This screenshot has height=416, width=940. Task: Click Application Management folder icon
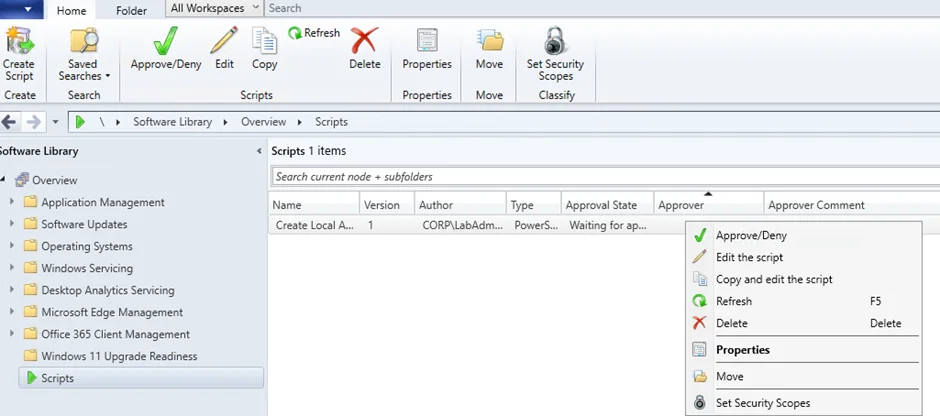30,202
